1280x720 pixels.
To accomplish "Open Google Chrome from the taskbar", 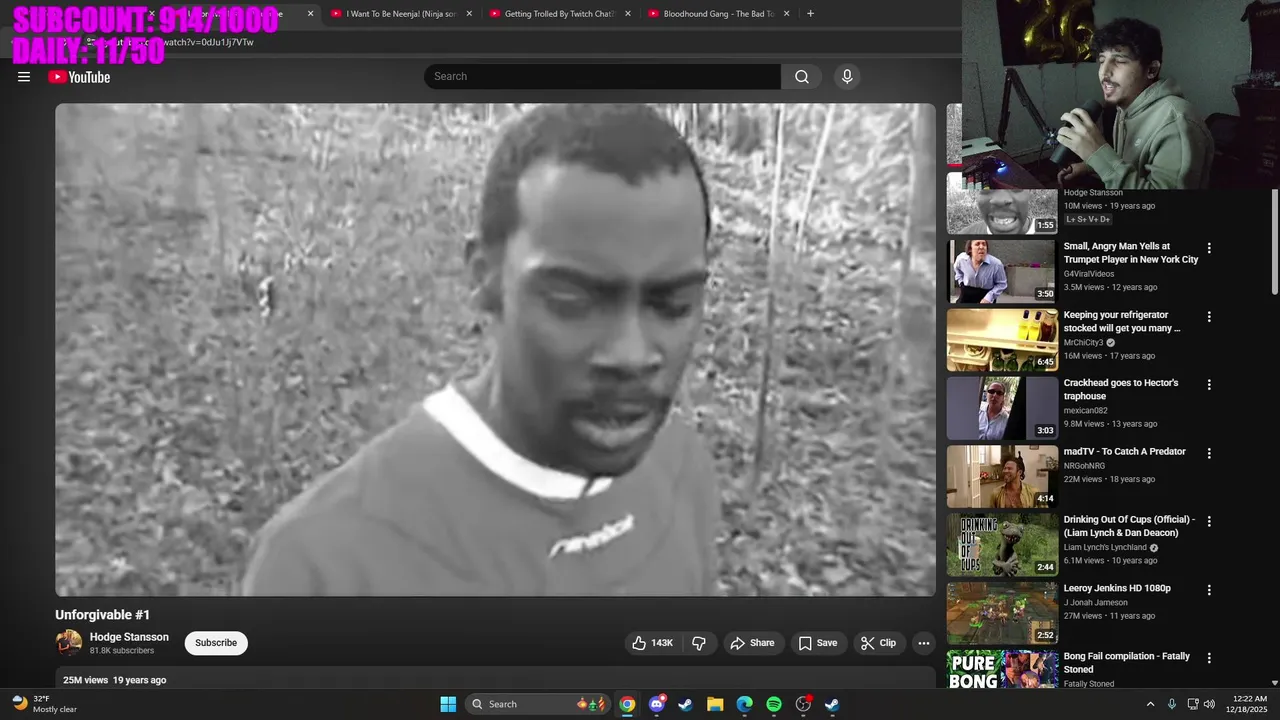I will coord(627,704).
